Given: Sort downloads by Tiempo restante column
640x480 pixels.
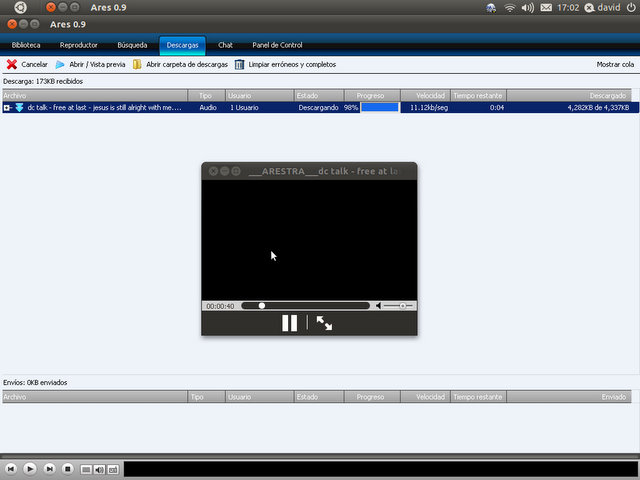Looking at the screenshot, I should click(x=478, y=96).
